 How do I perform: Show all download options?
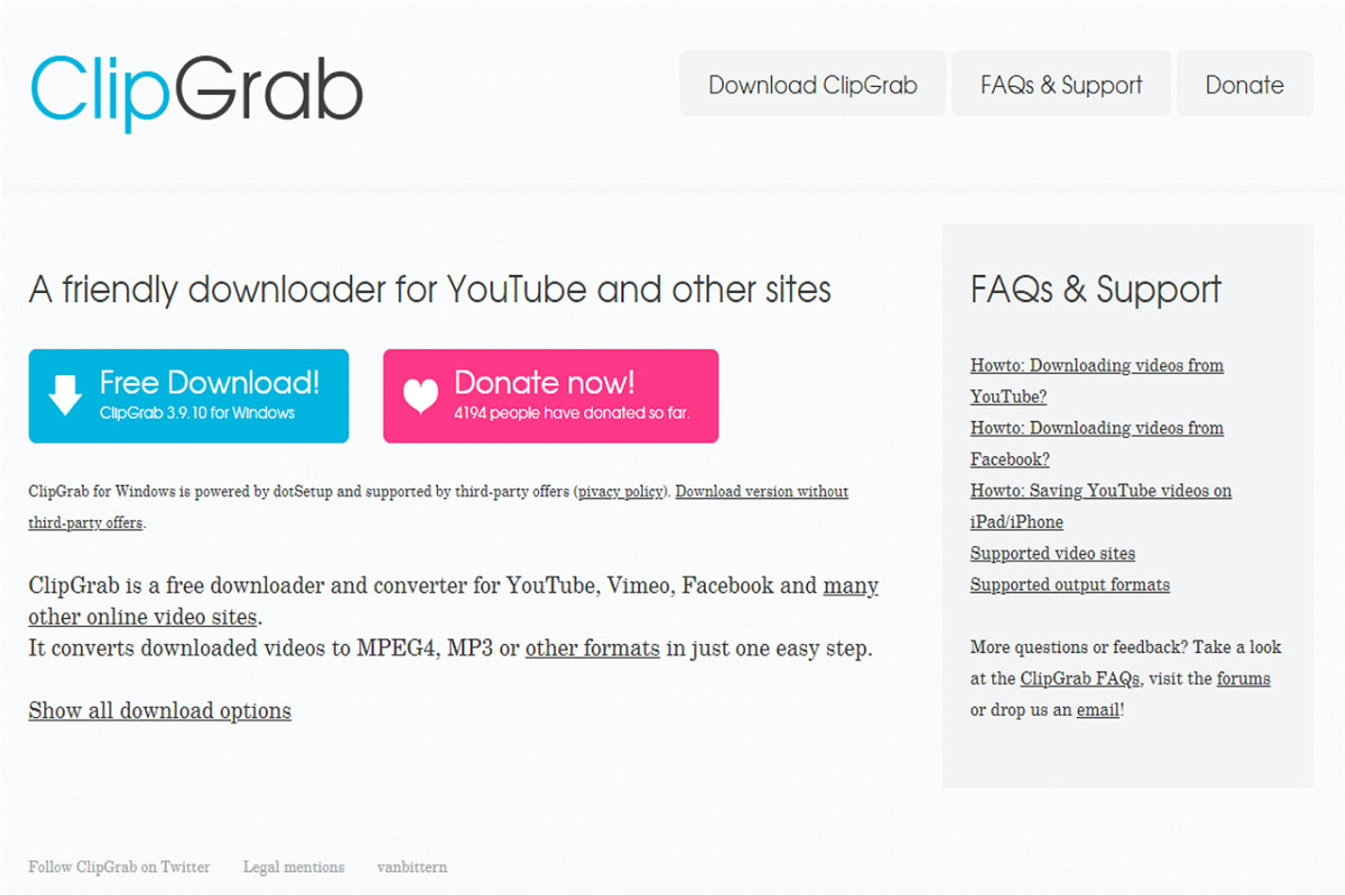click(x=159, y=710)
